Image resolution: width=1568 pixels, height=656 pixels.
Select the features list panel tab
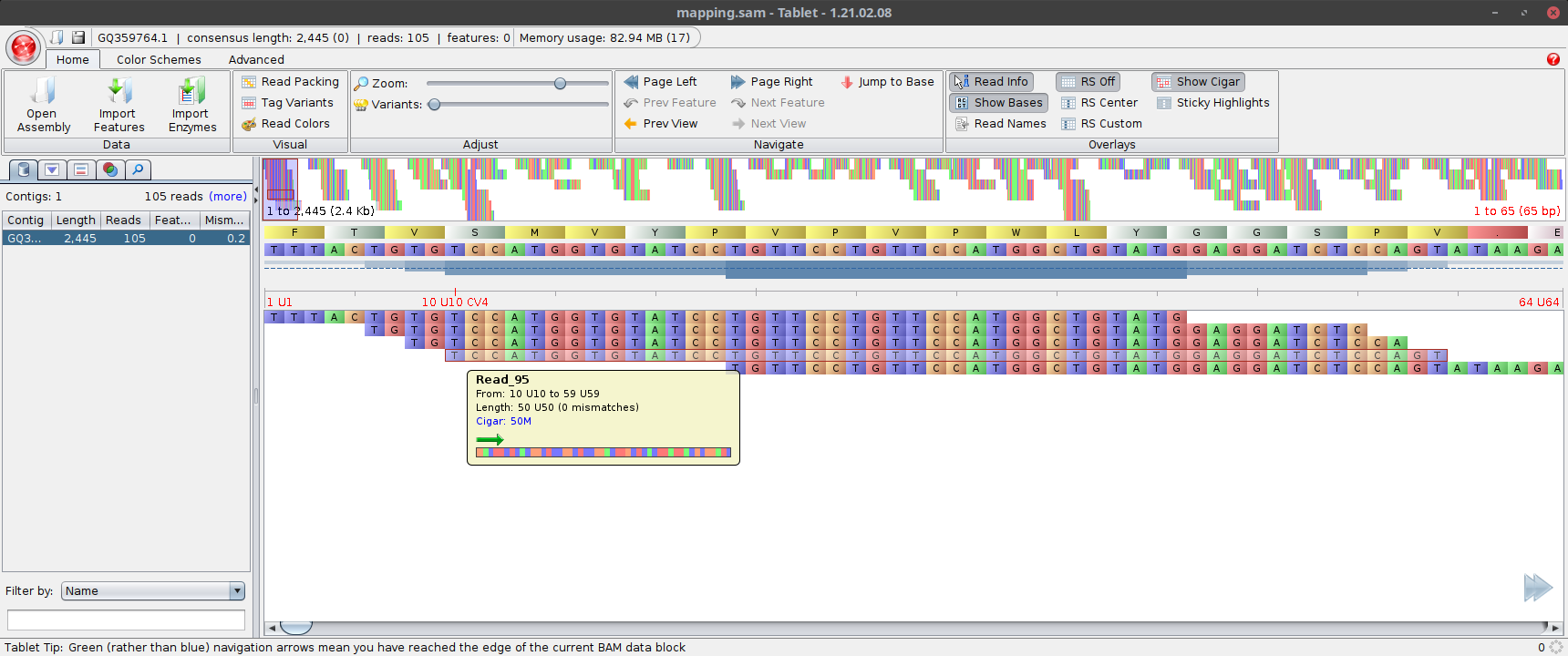coord(80,169)
